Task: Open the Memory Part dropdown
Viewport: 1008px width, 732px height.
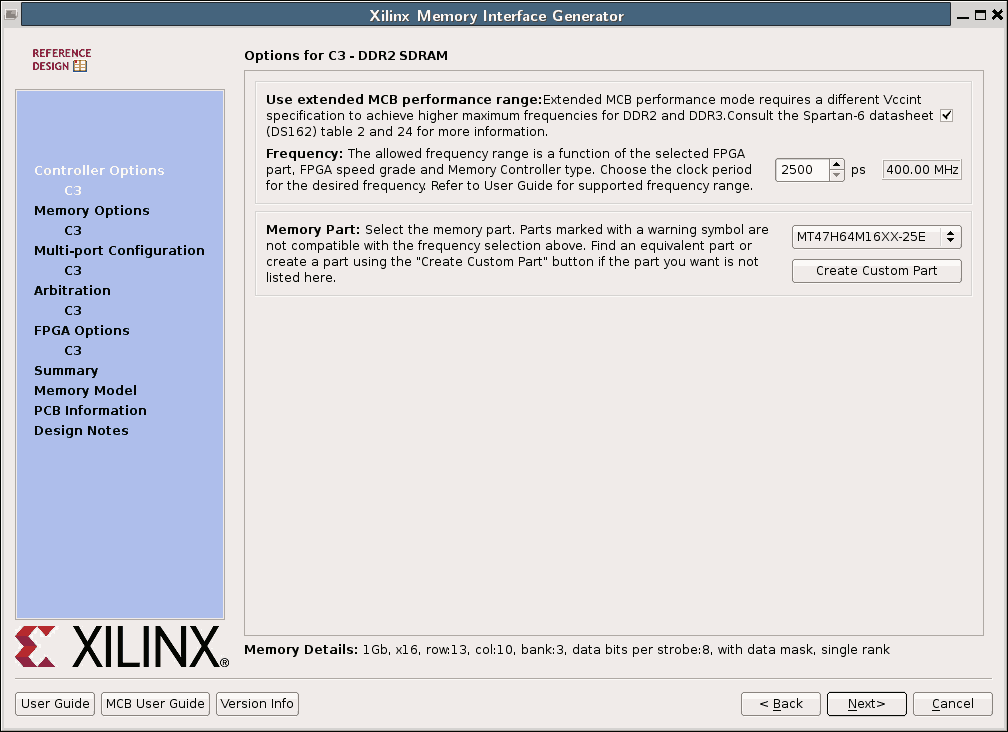Action: click(876, 237)
